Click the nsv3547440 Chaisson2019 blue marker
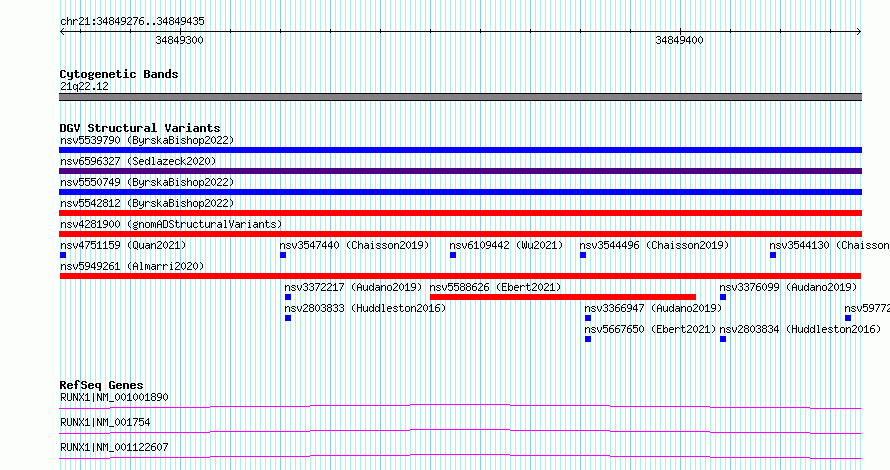Viewport: 890px width, 470px height. coord(283,255)
